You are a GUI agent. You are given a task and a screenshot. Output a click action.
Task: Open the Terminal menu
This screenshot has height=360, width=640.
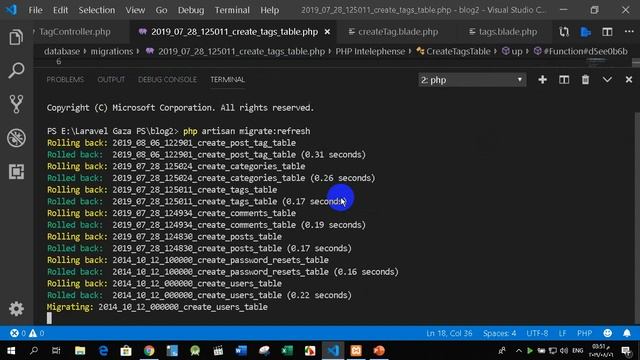pyautogui.click(x=232, y=10)
